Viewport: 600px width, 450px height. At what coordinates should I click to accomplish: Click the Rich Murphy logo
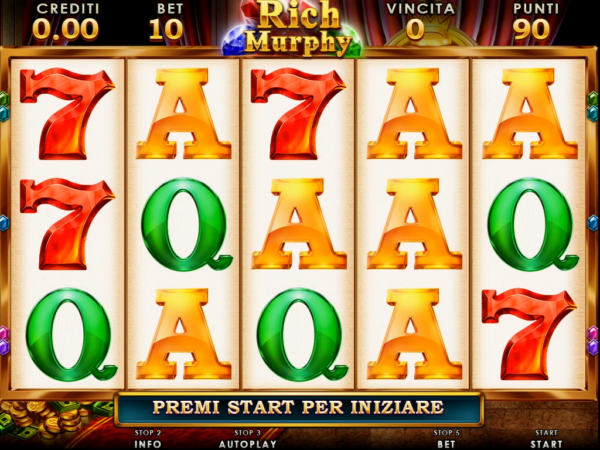pyautogui.click(x=298, y=28)
